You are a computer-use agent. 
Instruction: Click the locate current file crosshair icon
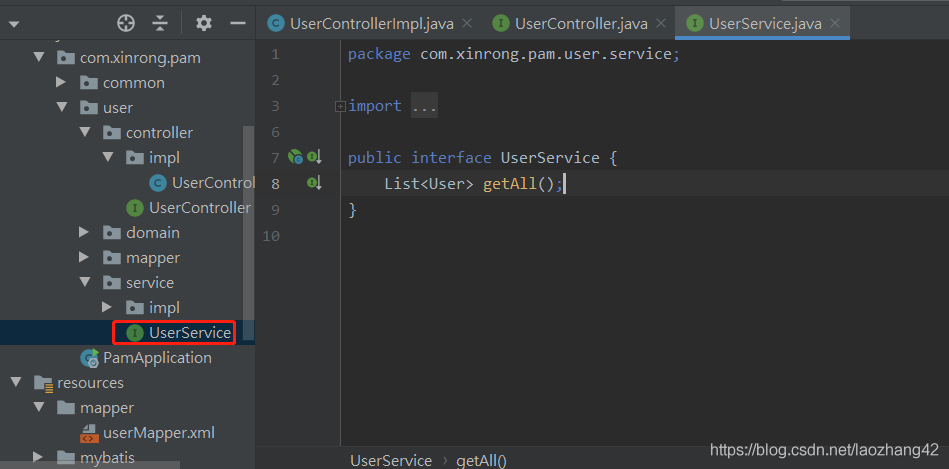point(126,23)
